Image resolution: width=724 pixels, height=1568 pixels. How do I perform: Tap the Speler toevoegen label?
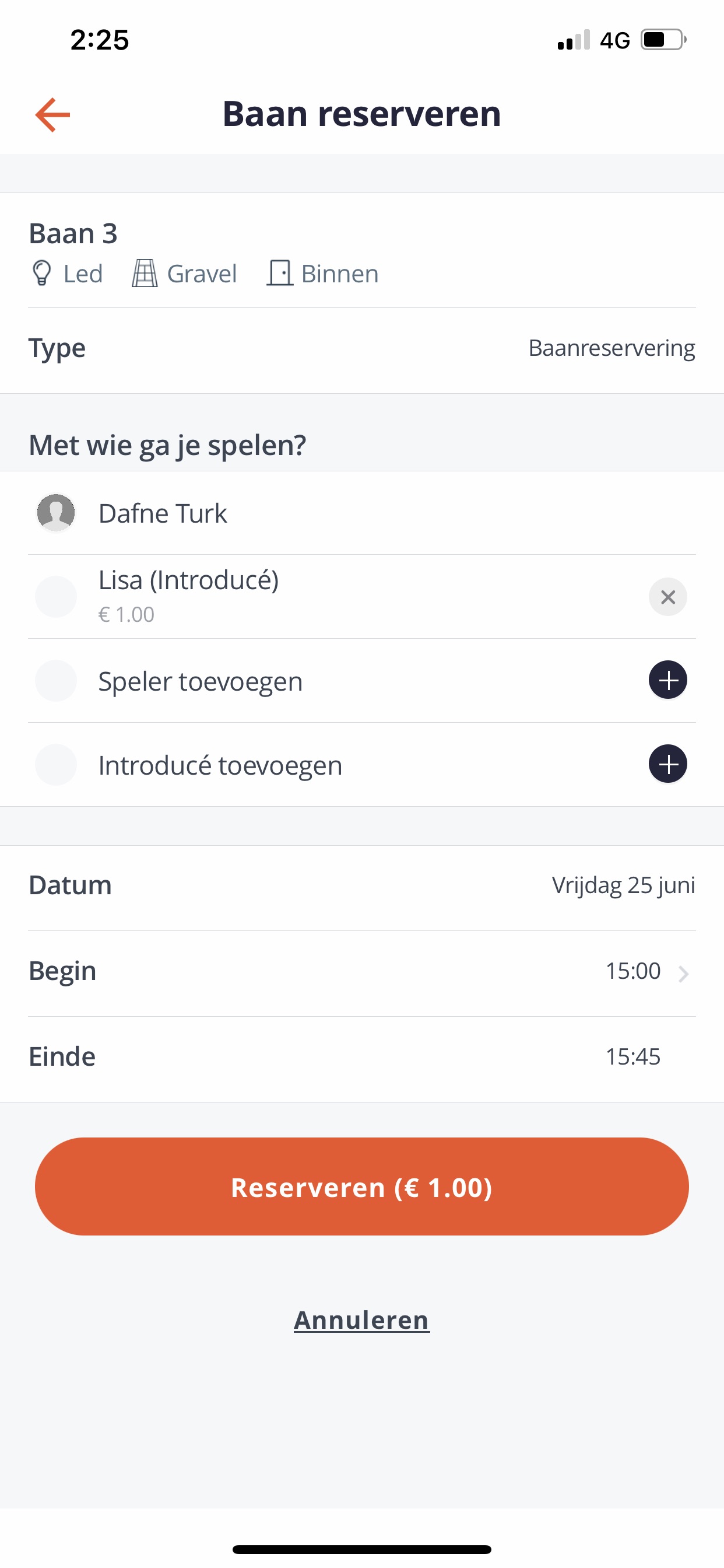(x=200, y=681)
